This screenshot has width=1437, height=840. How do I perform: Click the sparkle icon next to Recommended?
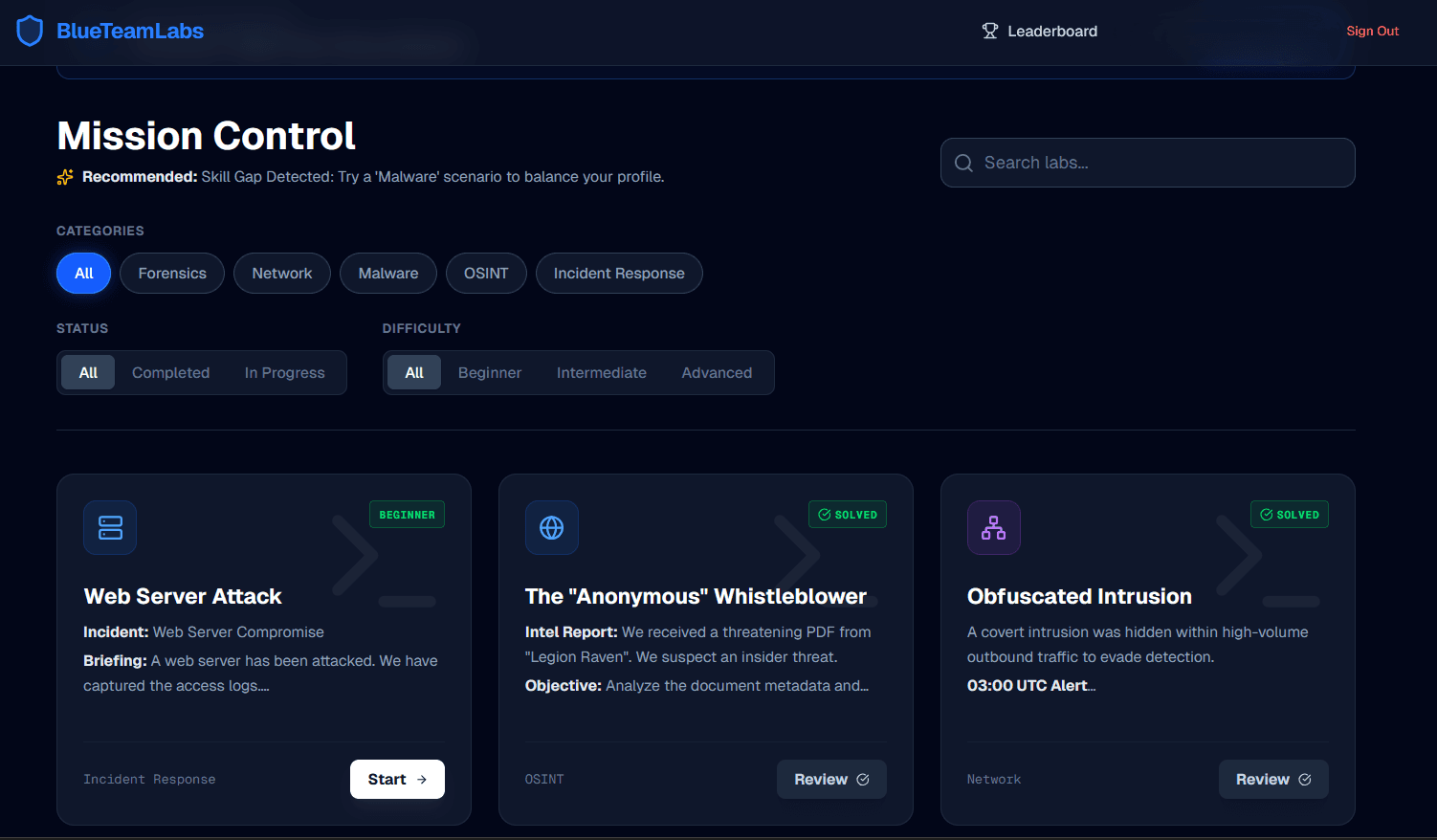tap(63, 176)
